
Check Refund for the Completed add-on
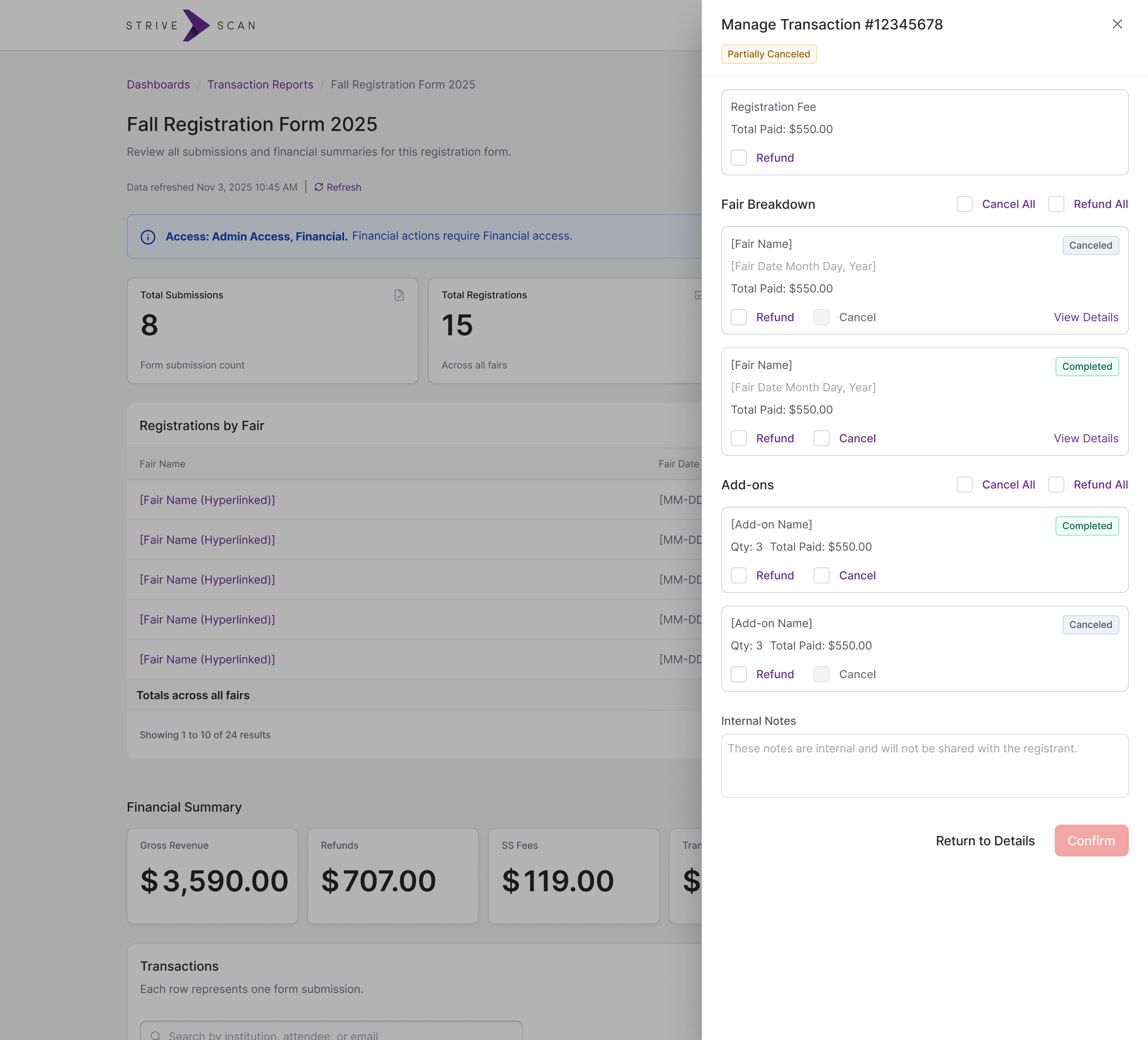click(x=739, y=575)
